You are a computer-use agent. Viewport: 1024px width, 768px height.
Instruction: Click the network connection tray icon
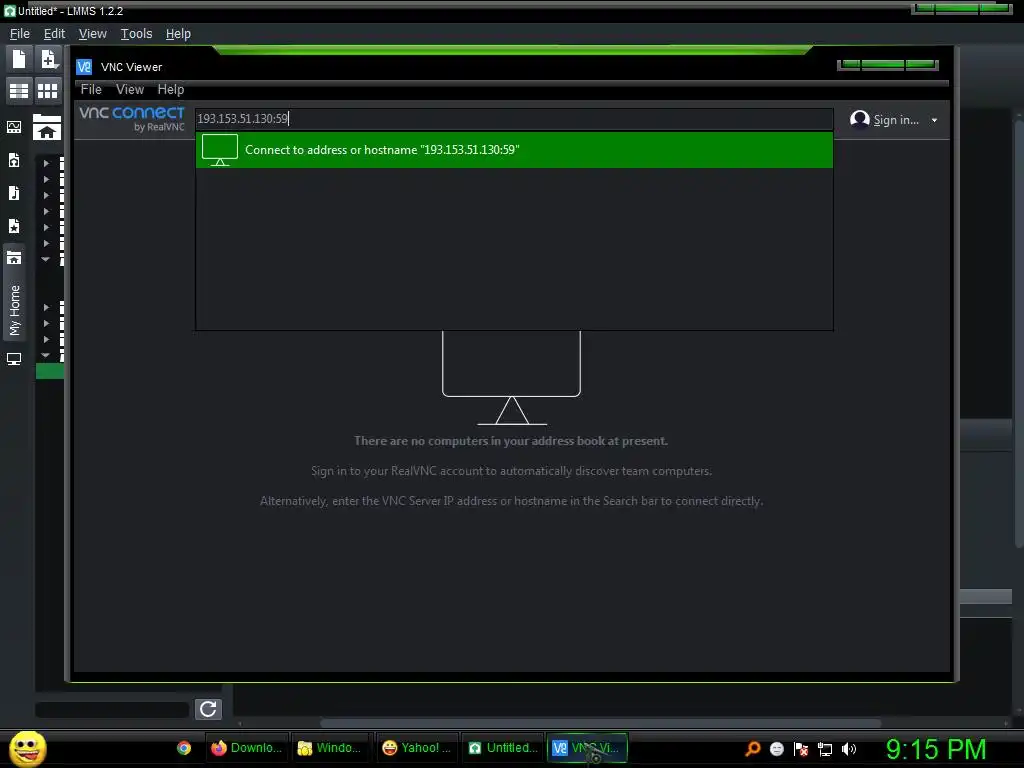pos(825,749)
